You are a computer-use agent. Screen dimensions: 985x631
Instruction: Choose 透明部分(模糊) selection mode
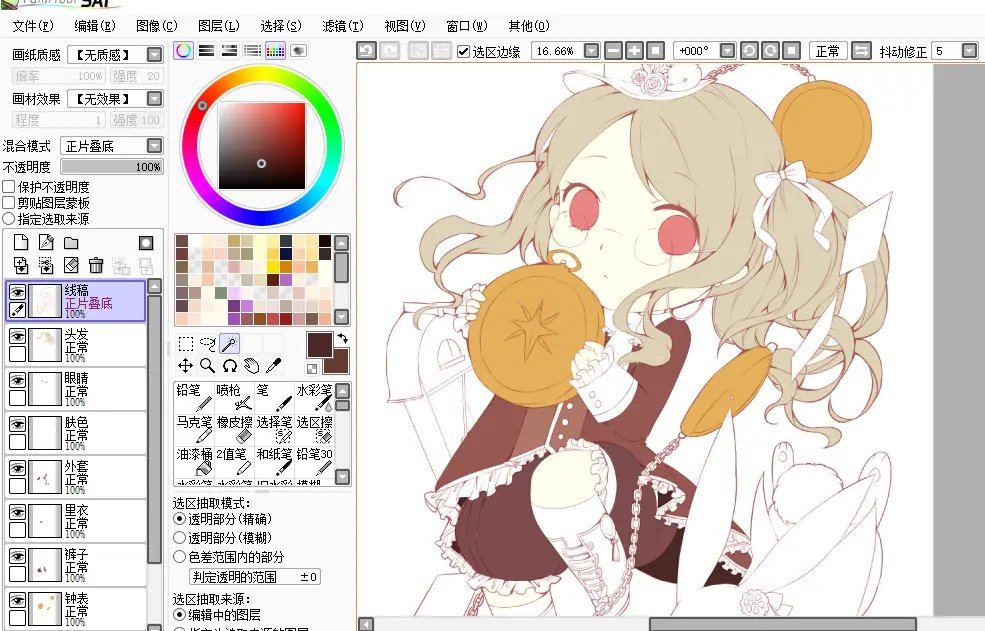coord(180,538)
